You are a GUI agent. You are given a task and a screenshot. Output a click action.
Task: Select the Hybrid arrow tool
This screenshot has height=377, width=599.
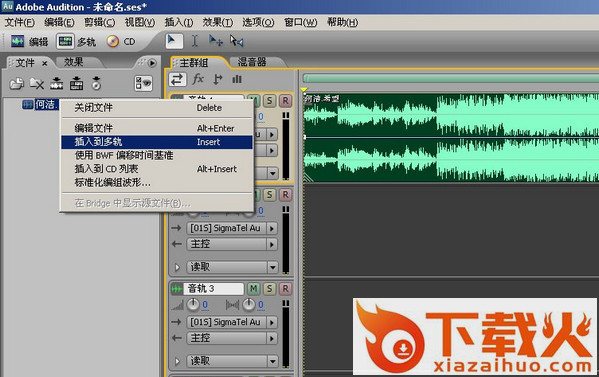pyautogui.click(x=174, y=41)
